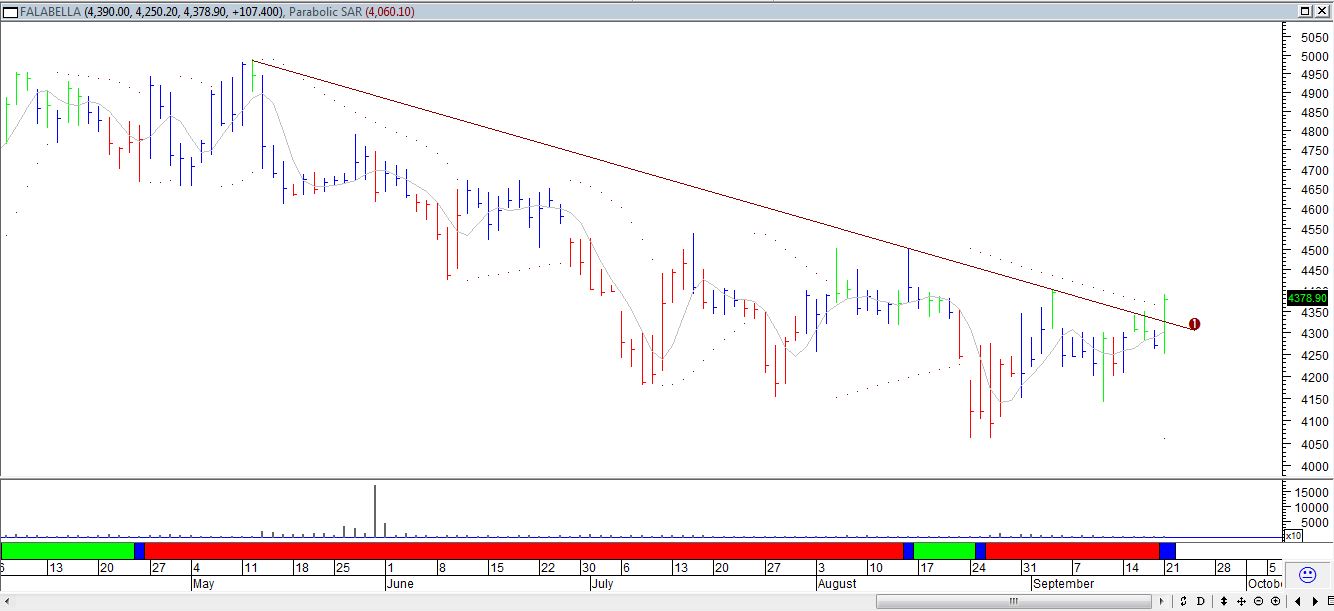Click the blue smiley face icon
1334x611 pixels.
point(1307,575)
